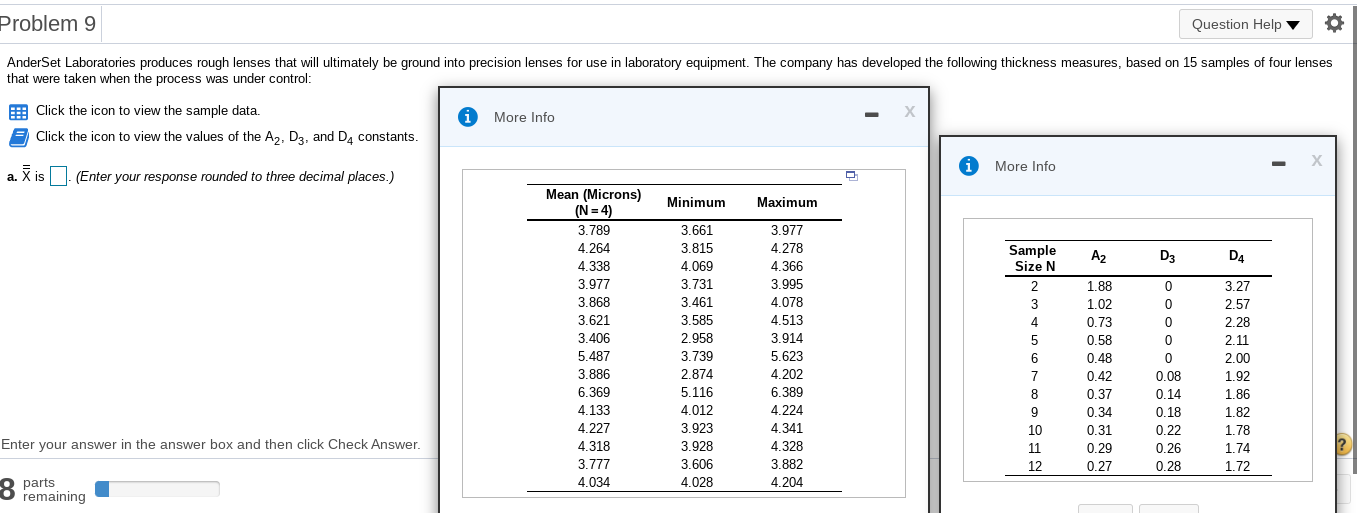The image size is (1357, 513).
Task: Click the Problem 9 title
Action: [x=48, y=23]
